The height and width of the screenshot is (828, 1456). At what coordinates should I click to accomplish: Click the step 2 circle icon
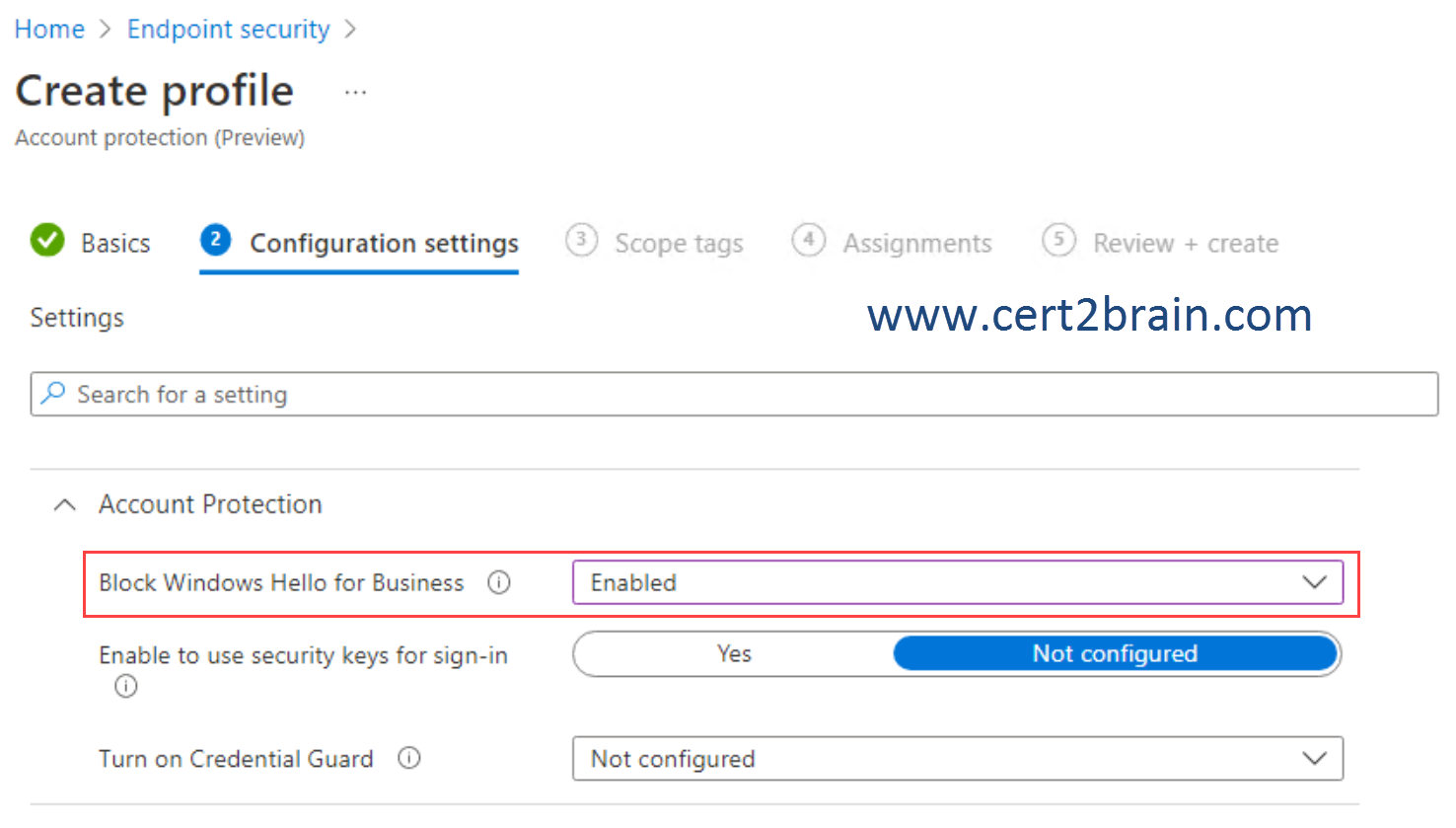[216, 240]
